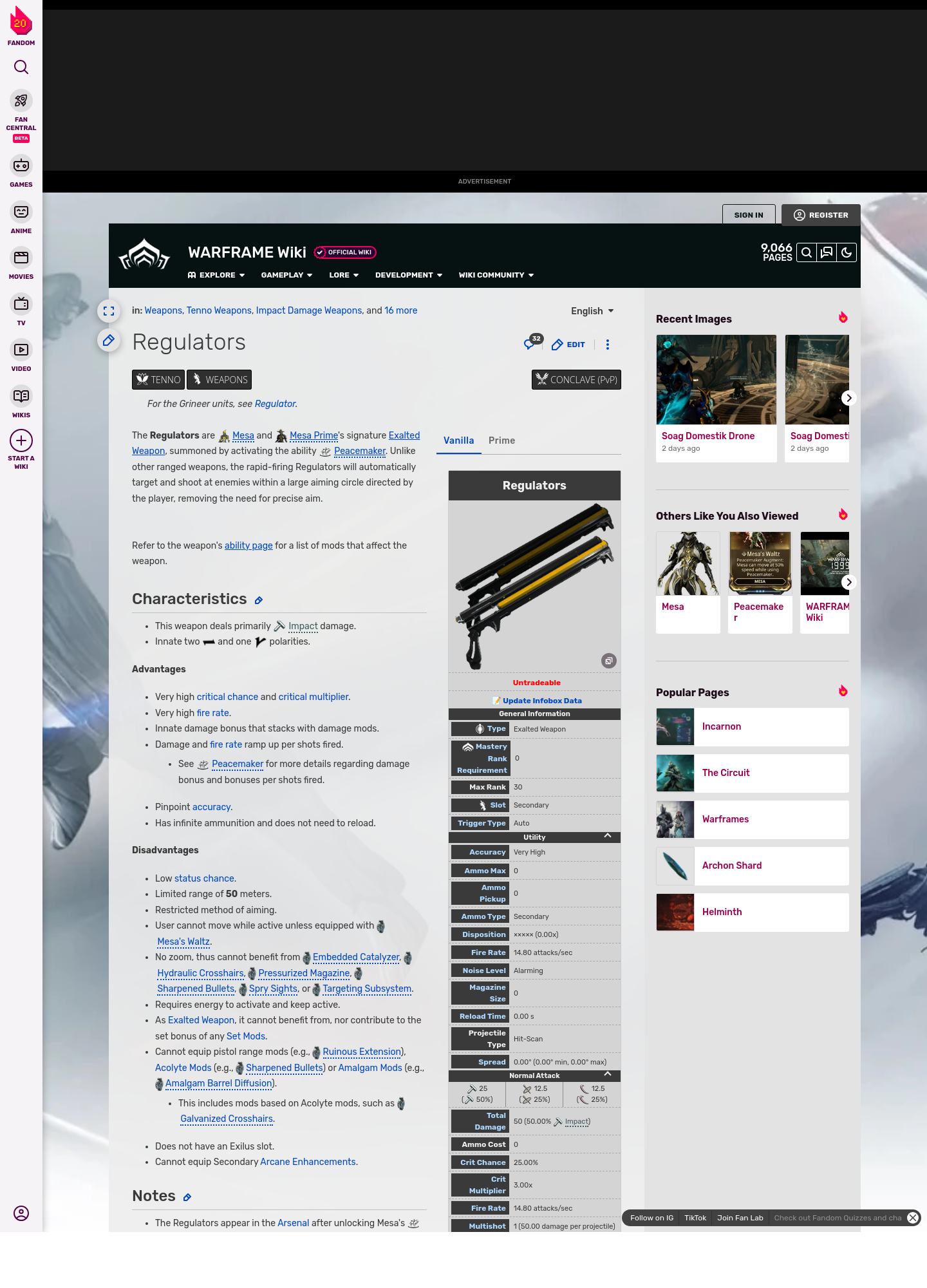Open the Tenno navigation button
Image resolution: width=927 pixels, height=1288 pixels.
(x=158, y=380)
